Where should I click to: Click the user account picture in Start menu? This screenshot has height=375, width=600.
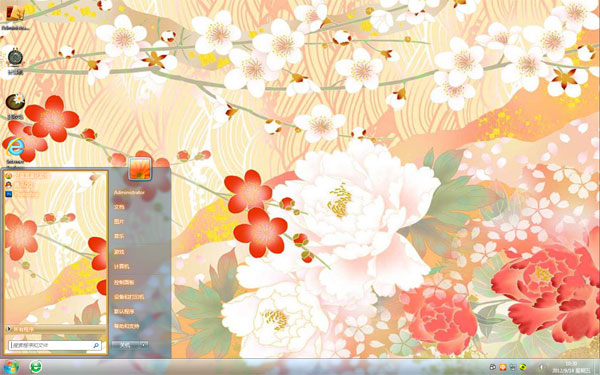140,169
